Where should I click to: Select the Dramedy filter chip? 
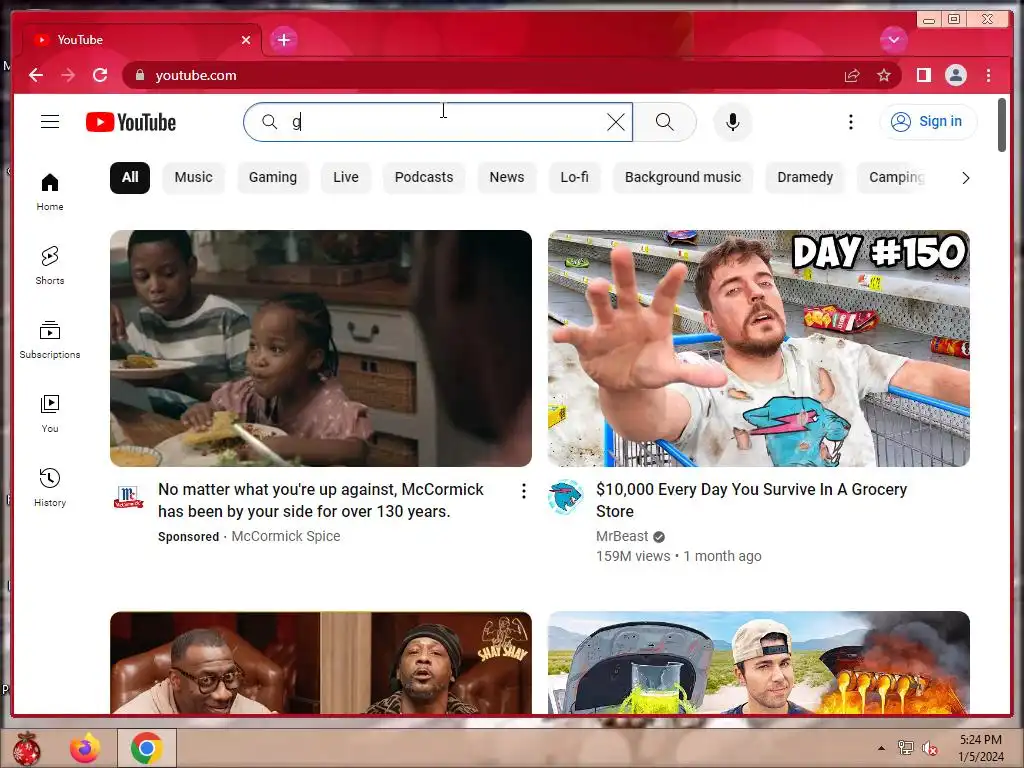tap(805, 178)
